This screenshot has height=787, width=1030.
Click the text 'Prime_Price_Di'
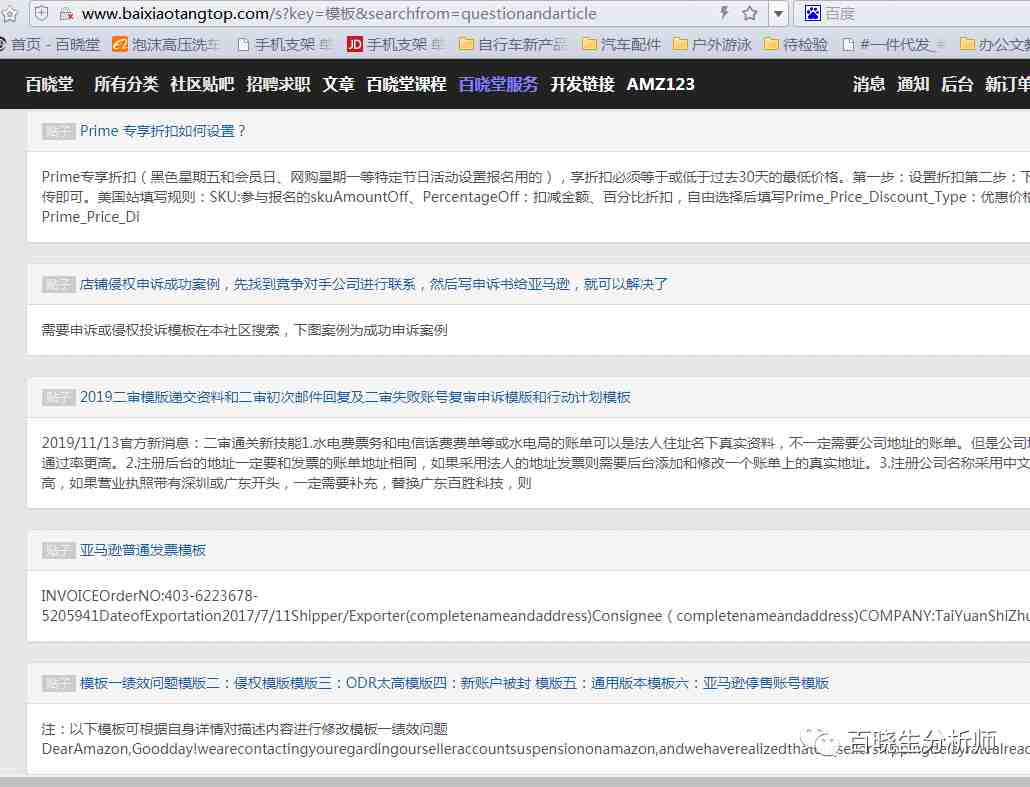pyautogui.click(x=91, y=217)
